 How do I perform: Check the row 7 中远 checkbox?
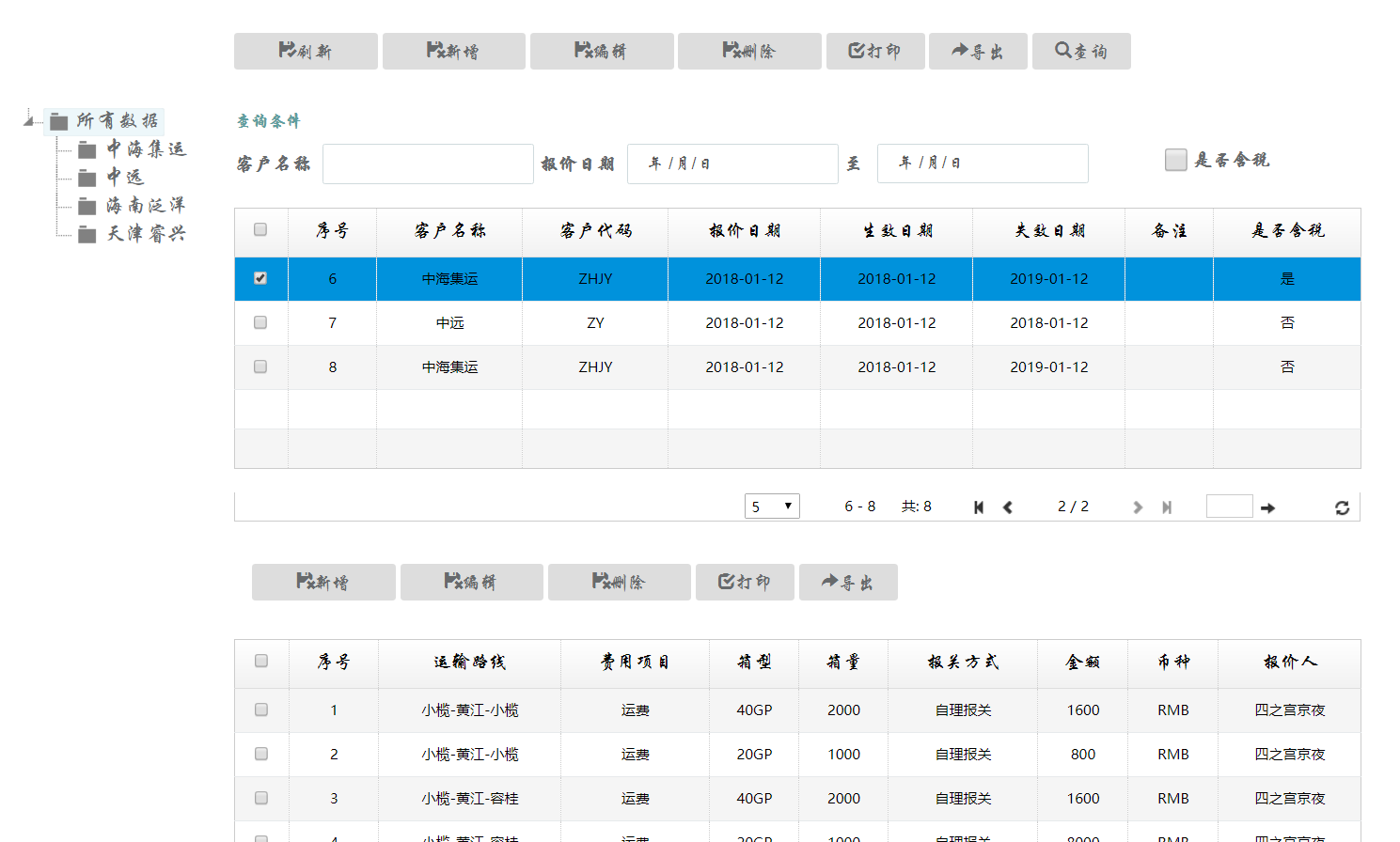(260, 322)
